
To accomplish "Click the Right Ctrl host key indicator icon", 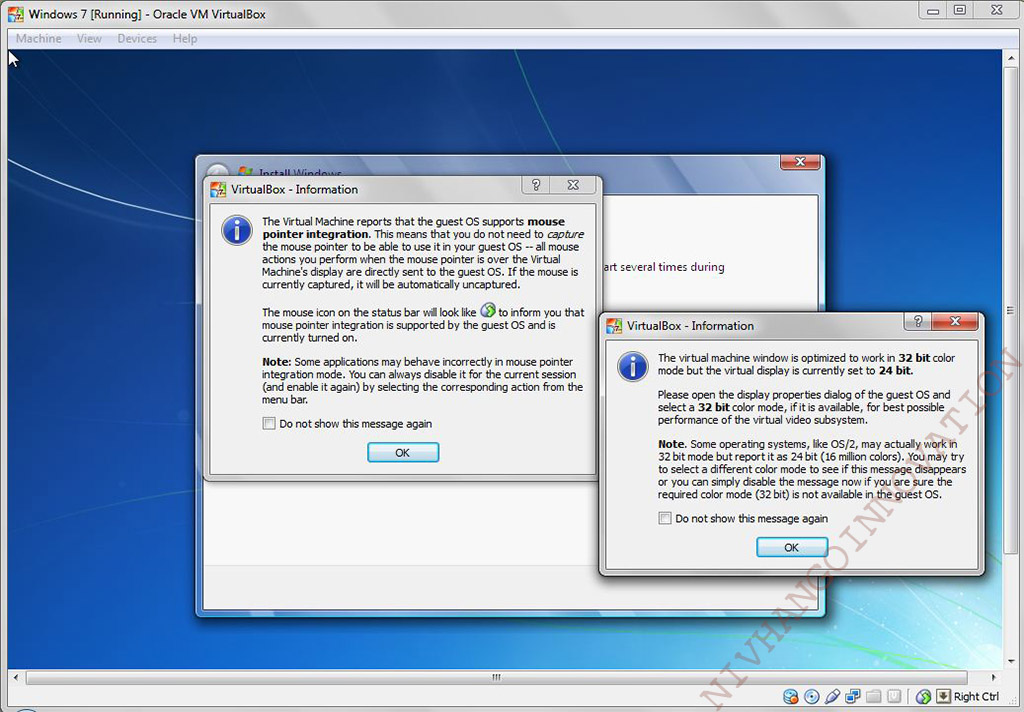I will (x=943, y=696).
